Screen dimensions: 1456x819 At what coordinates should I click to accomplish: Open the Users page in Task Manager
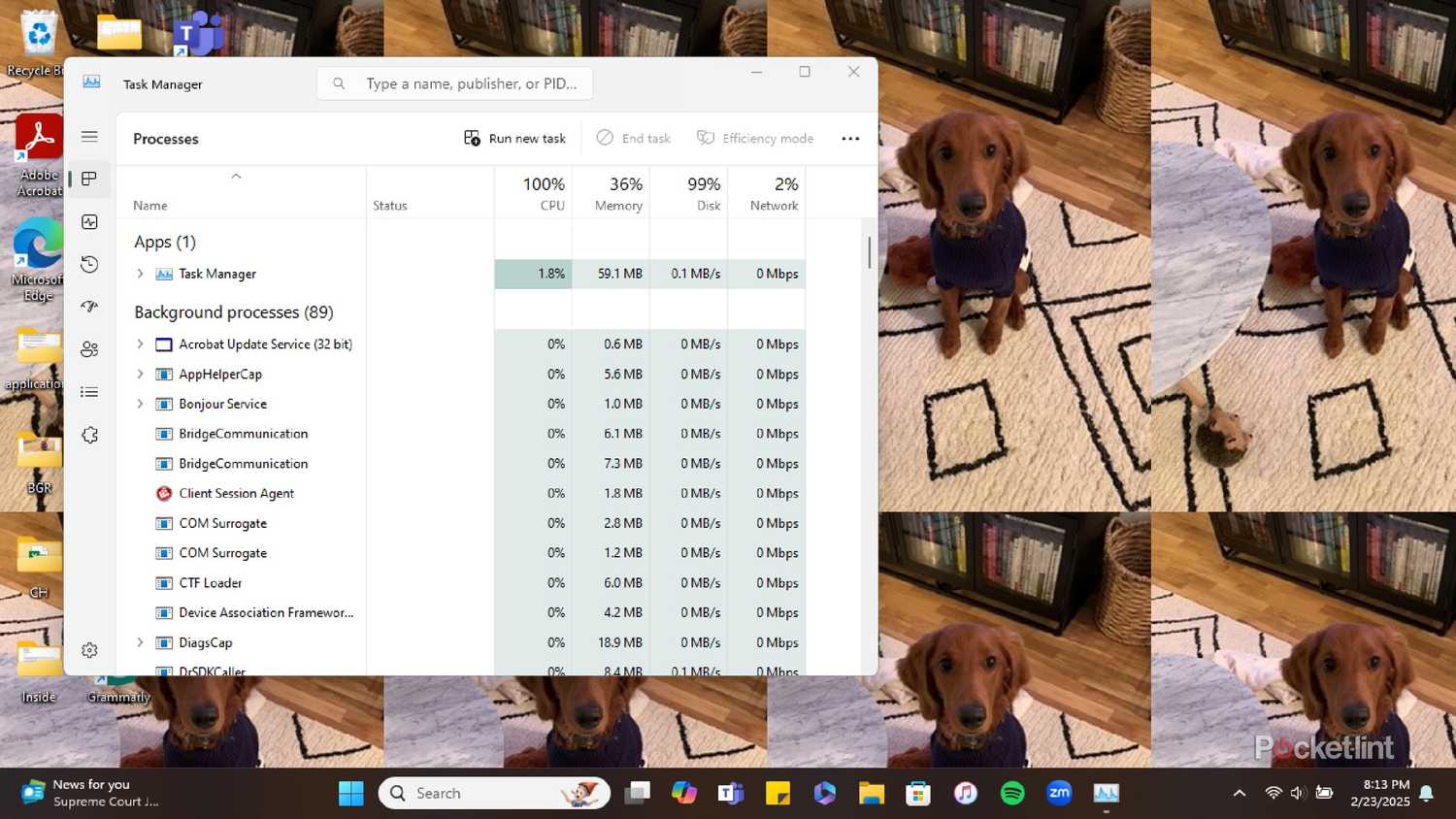pos(89,349)
